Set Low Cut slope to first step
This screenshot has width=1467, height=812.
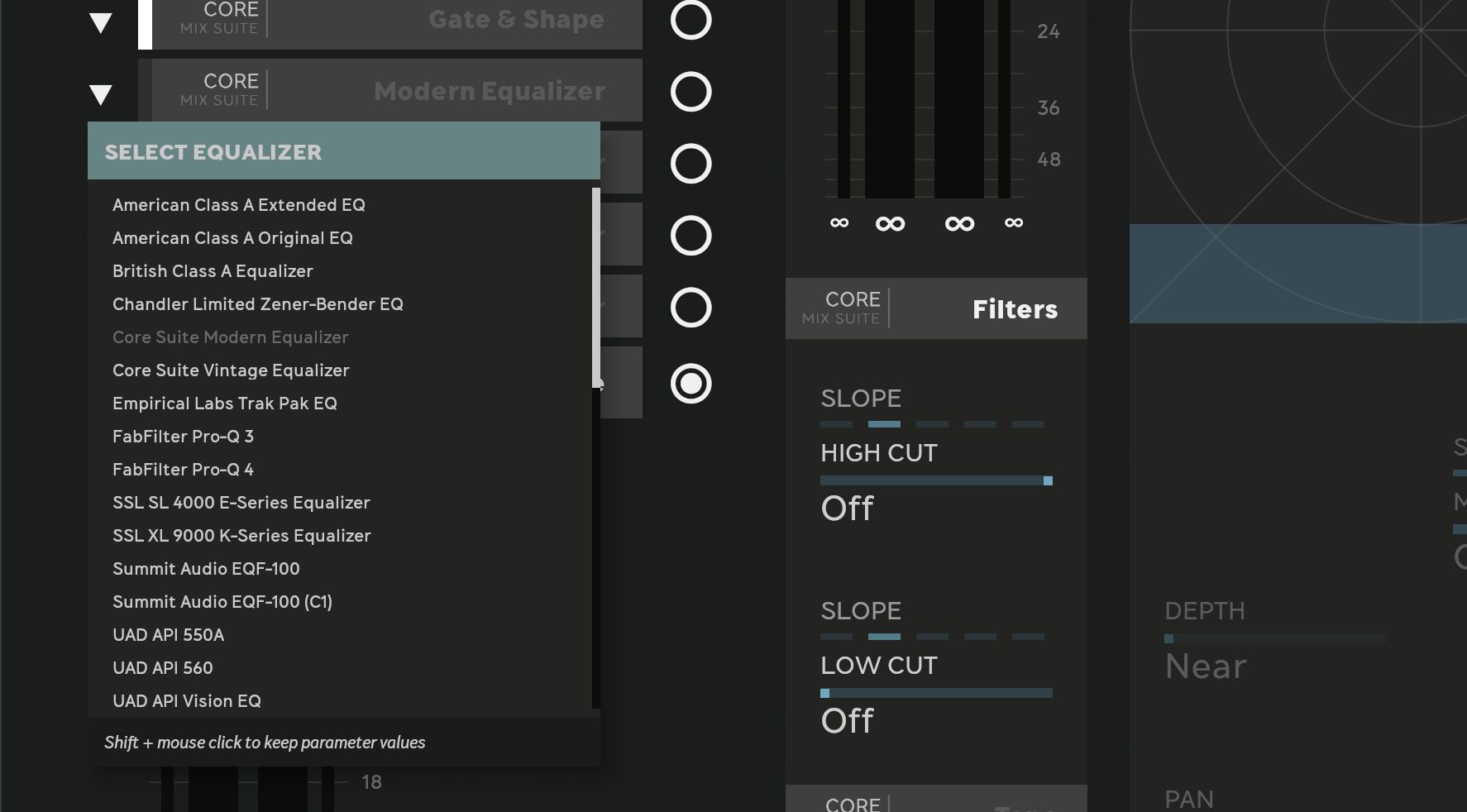[836, 637]
